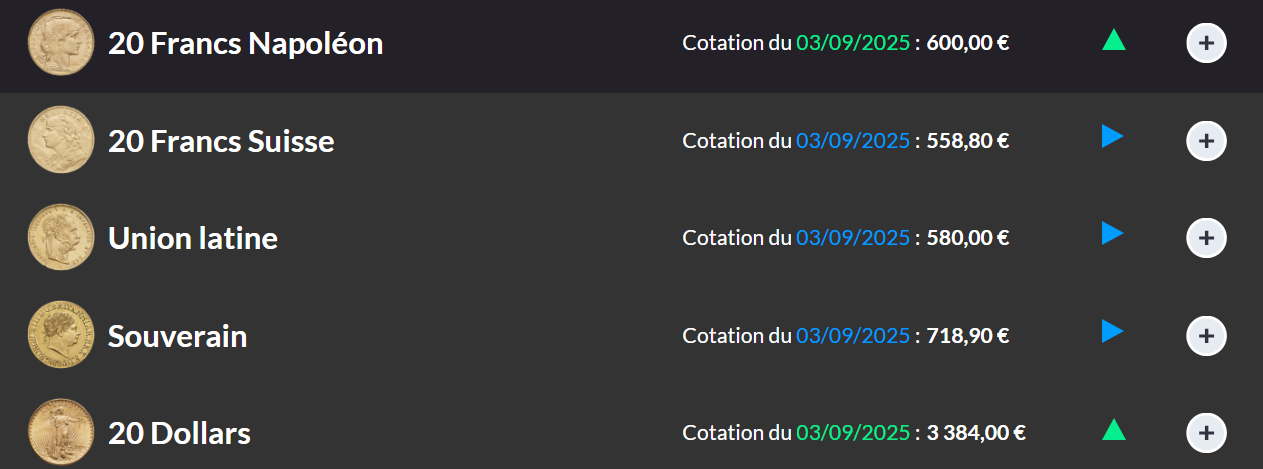Click the green up arrow for 20 Dollars
The height and width of the screenshot is (469, 1263).
[1114, 430]
